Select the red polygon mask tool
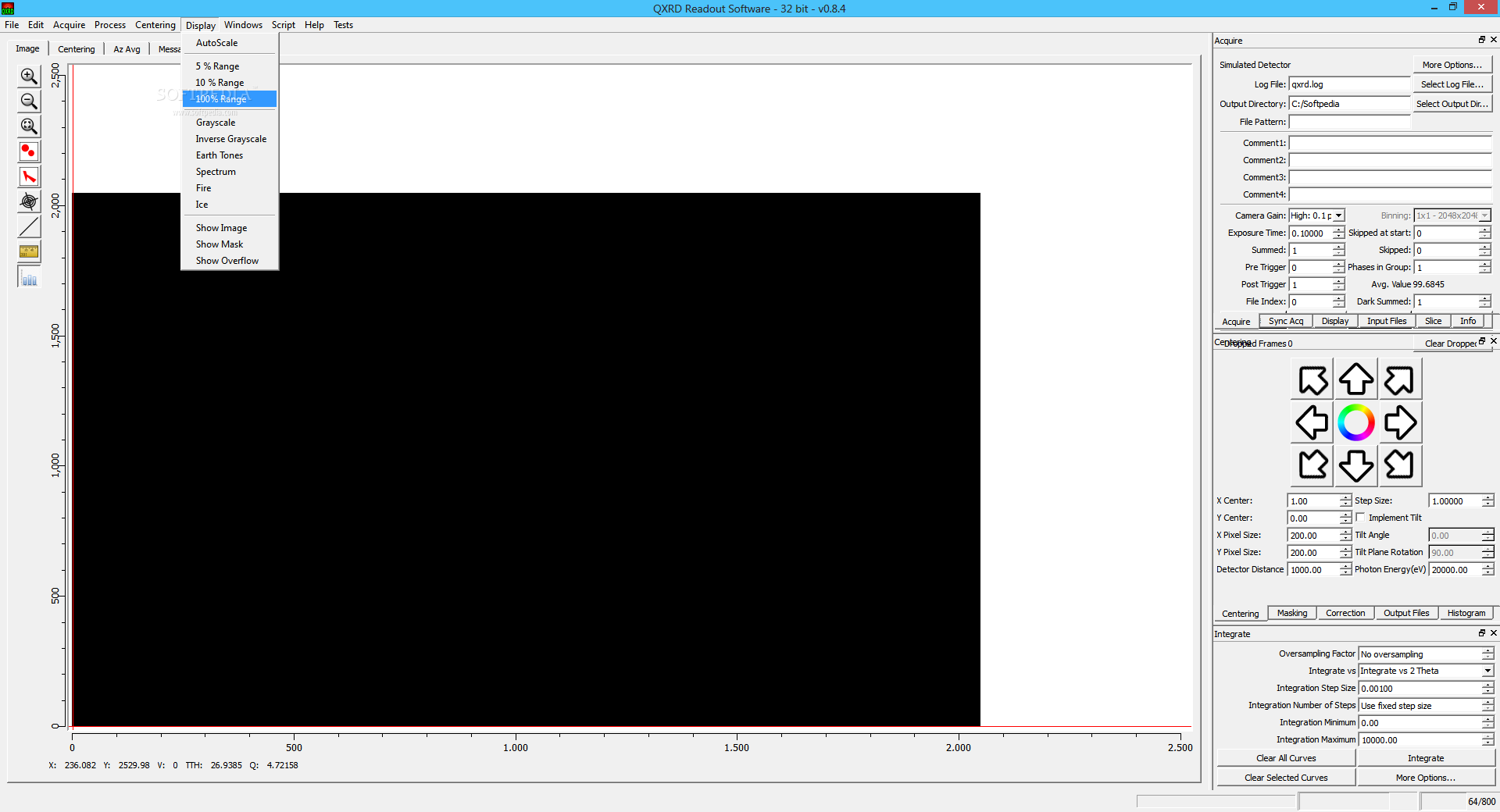Viewport: 1500px width, 812px height. [x=29, y=176]
